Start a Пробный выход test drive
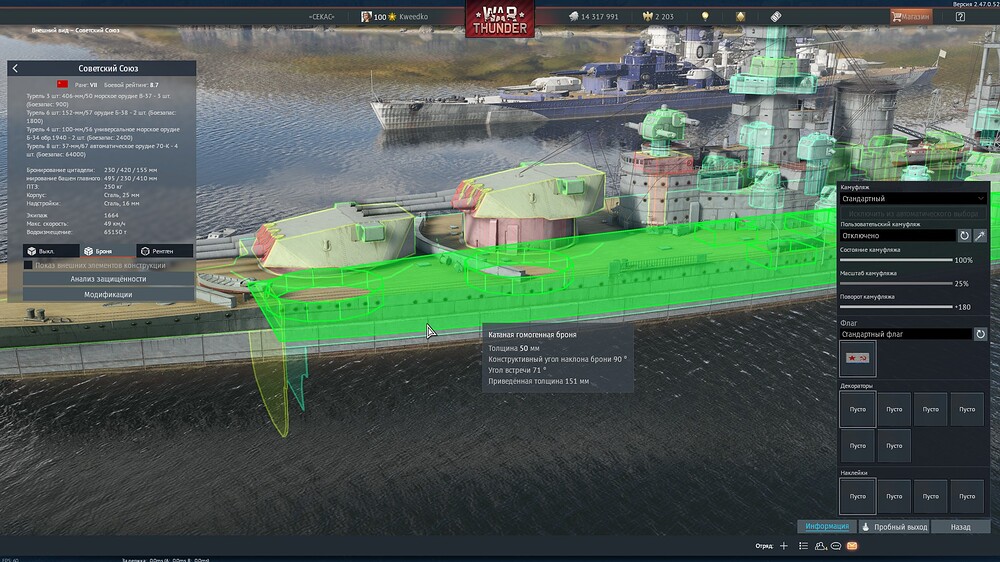This screenshot has width=1000, height=562. (894, 527)
